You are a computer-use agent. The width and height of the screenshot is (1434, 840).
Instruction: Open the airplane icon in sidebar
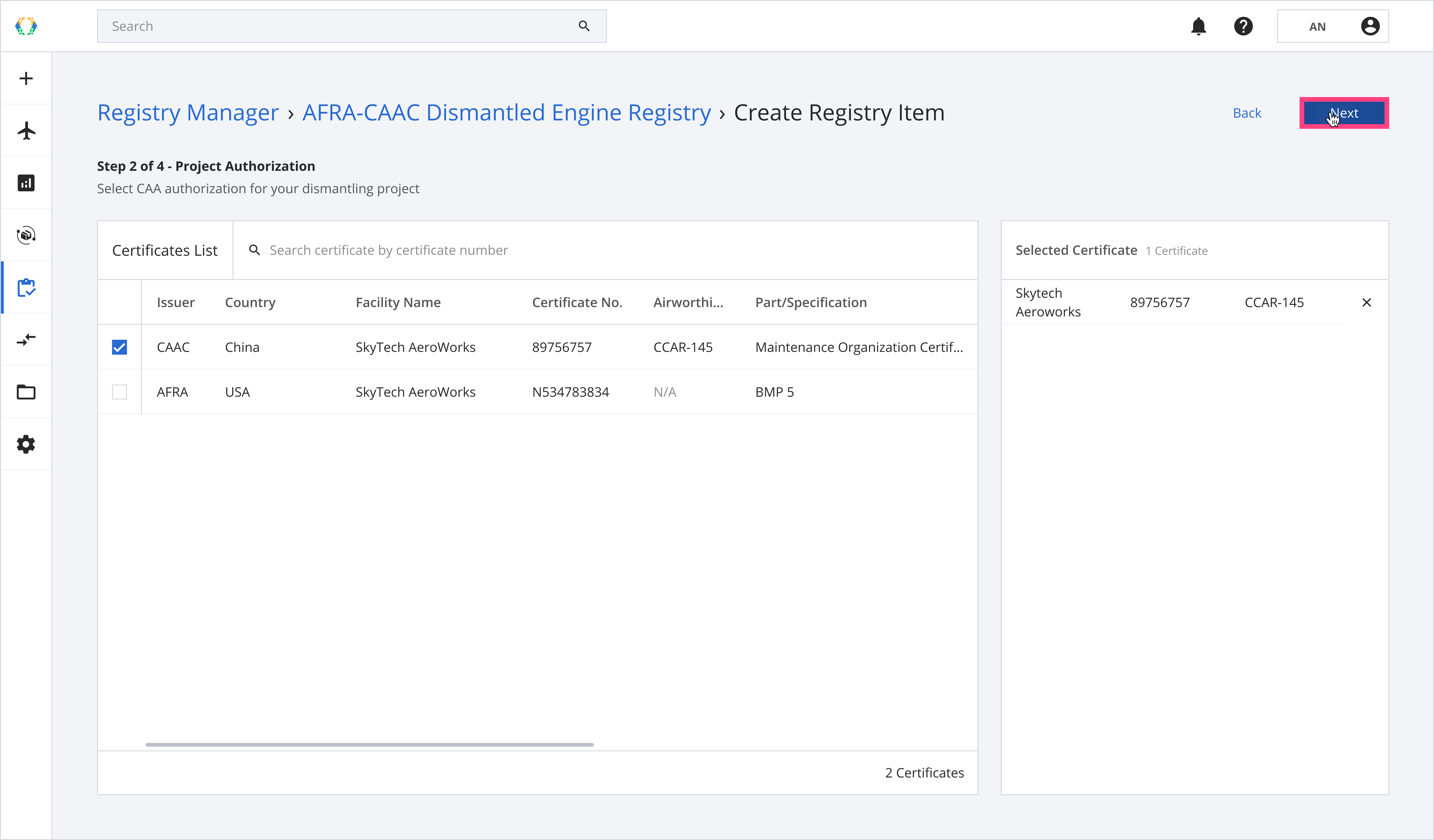26,131
